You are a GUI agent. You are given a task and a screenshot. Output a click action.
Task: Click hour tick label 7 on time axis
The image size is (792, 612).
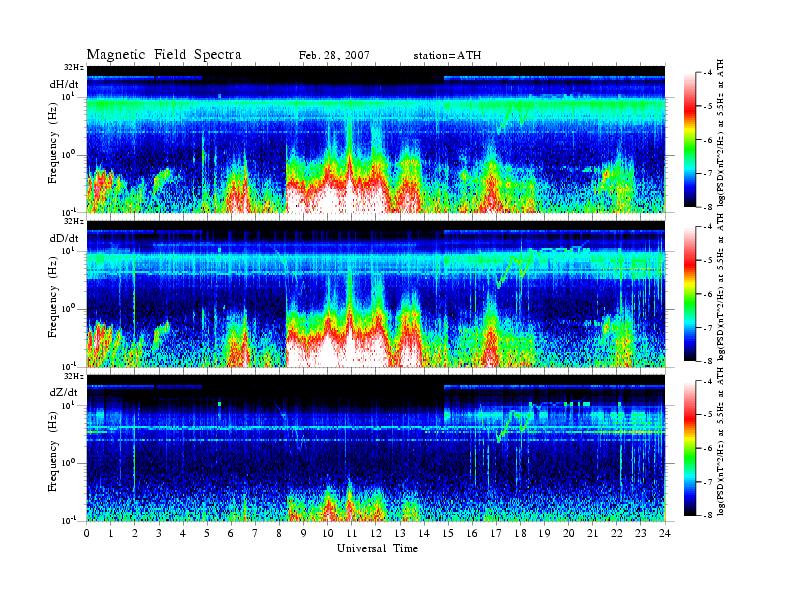tap(256, 534)
